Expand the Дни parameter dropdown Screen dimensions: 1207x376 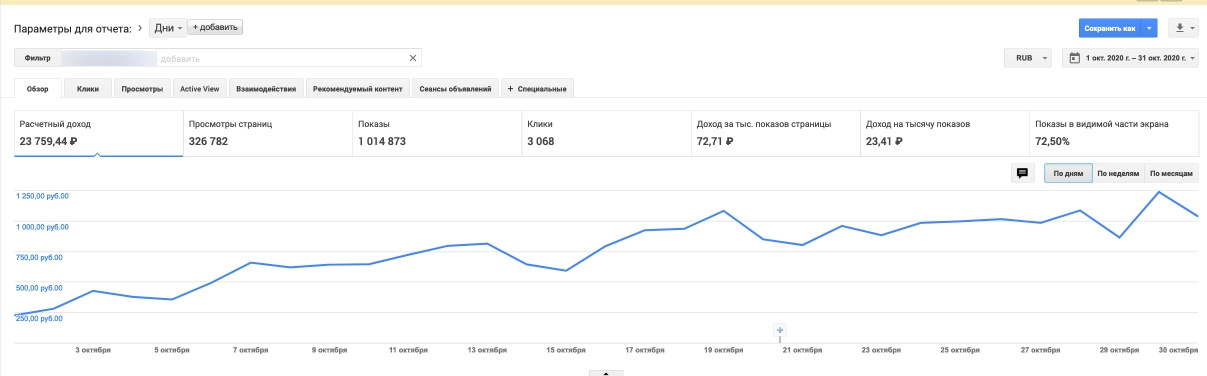coord(167,27)
